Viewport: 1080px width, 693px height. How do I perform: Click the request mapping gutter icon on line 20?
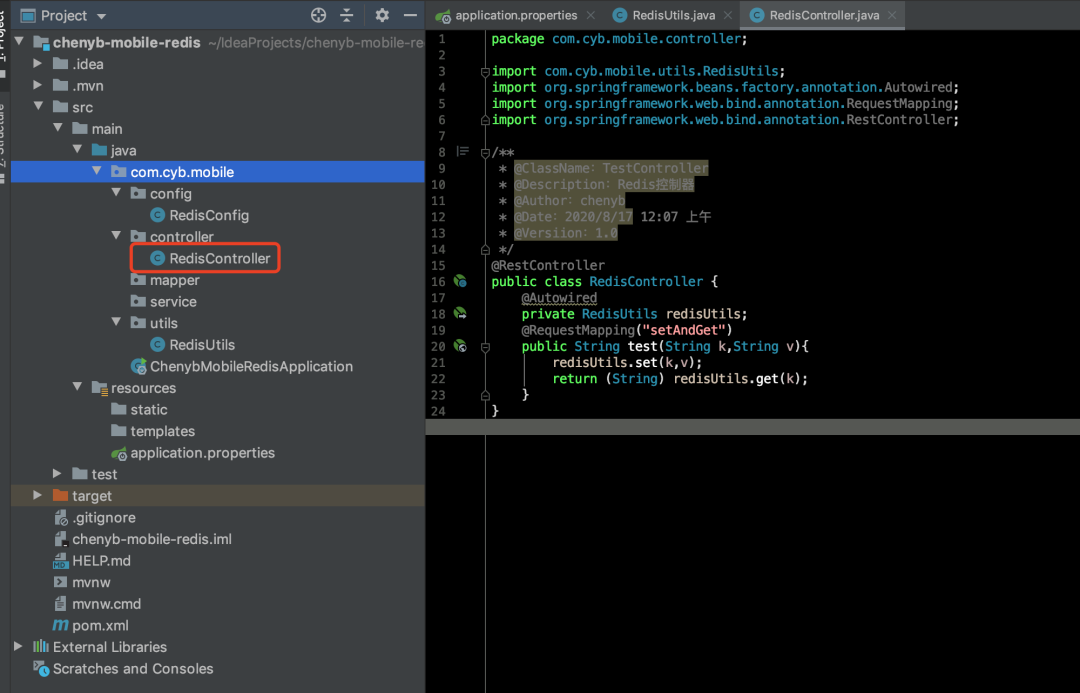point(460,346)
